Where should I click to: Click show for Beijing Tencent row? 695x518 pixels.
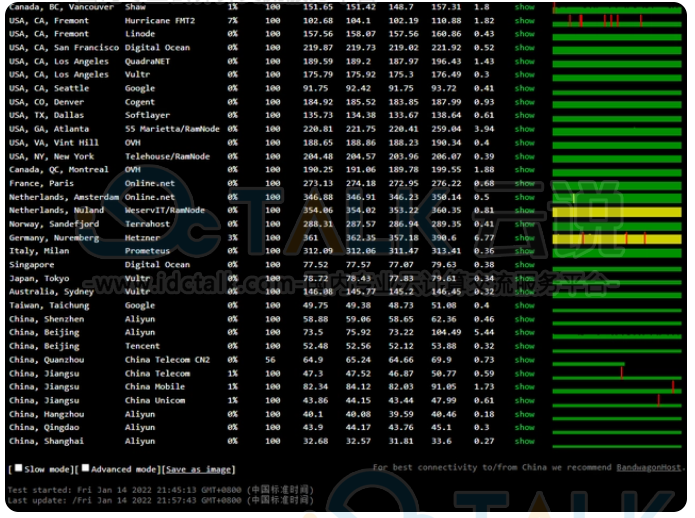524,347
